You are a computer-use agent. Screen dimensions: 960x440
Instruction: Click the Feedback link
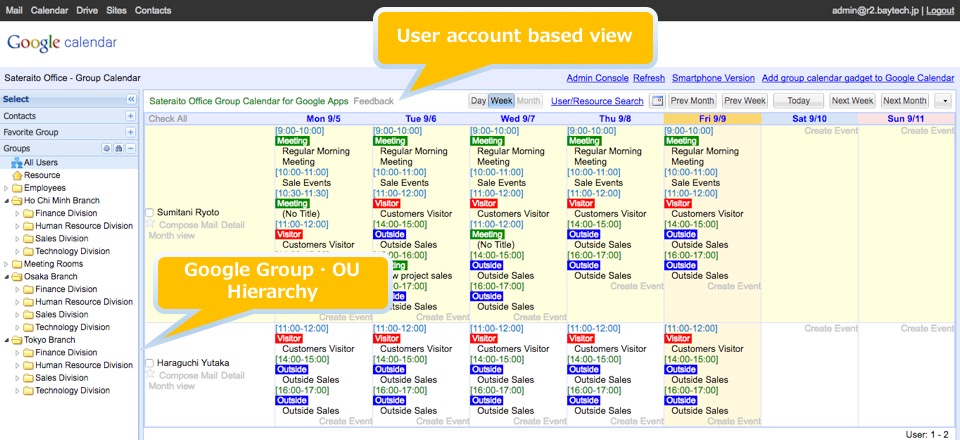[x=373, y=101]
